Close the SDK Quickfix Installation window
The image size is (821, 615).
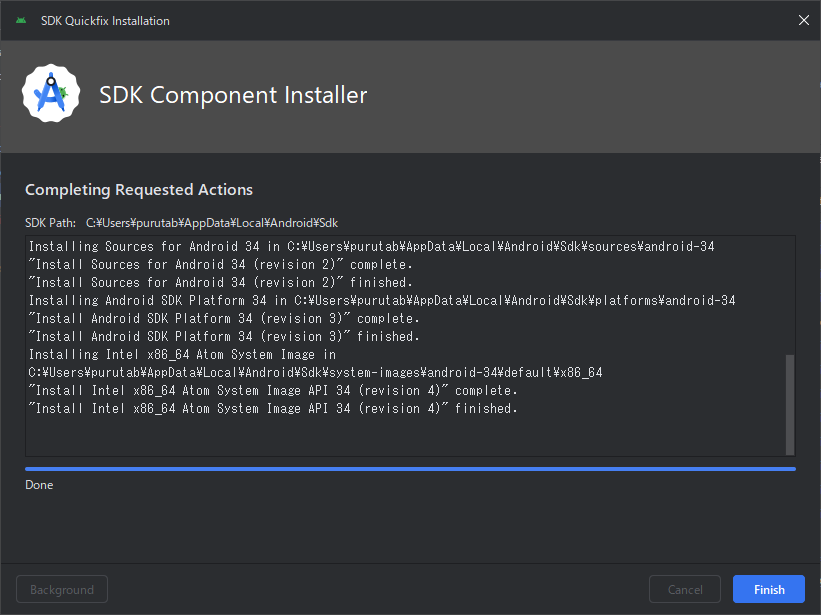[803, 19]
